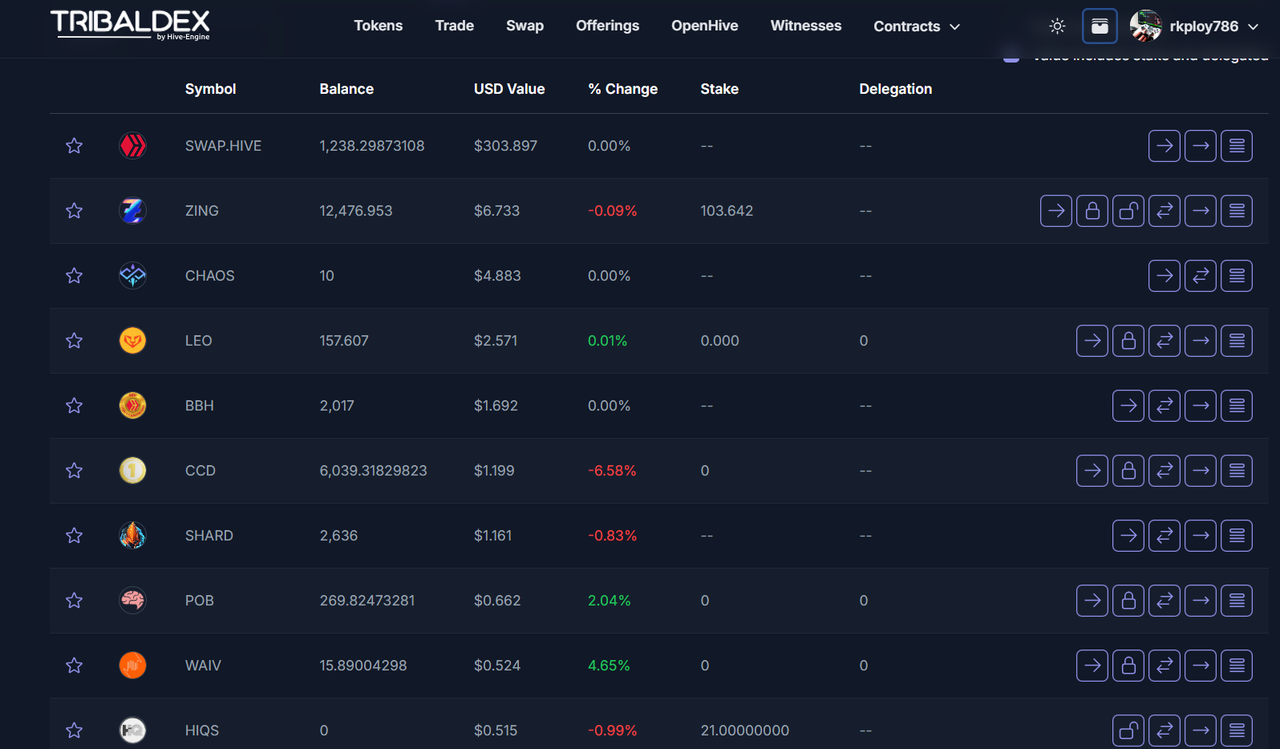This screenshot has width=1280, height=749.
Task: Open the OpenHive section
Action: click(x=705, y=26)
